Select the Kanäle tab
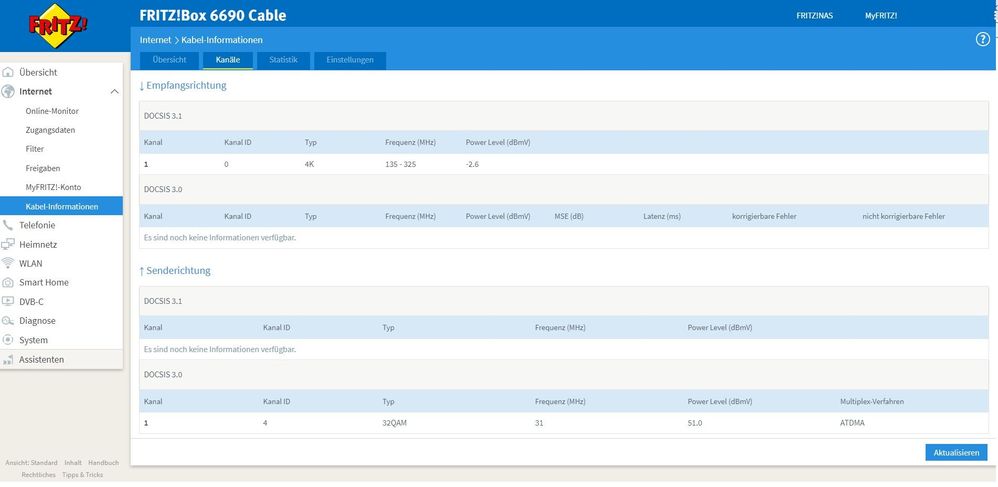 pyautogui.click(x=228, y=60)
